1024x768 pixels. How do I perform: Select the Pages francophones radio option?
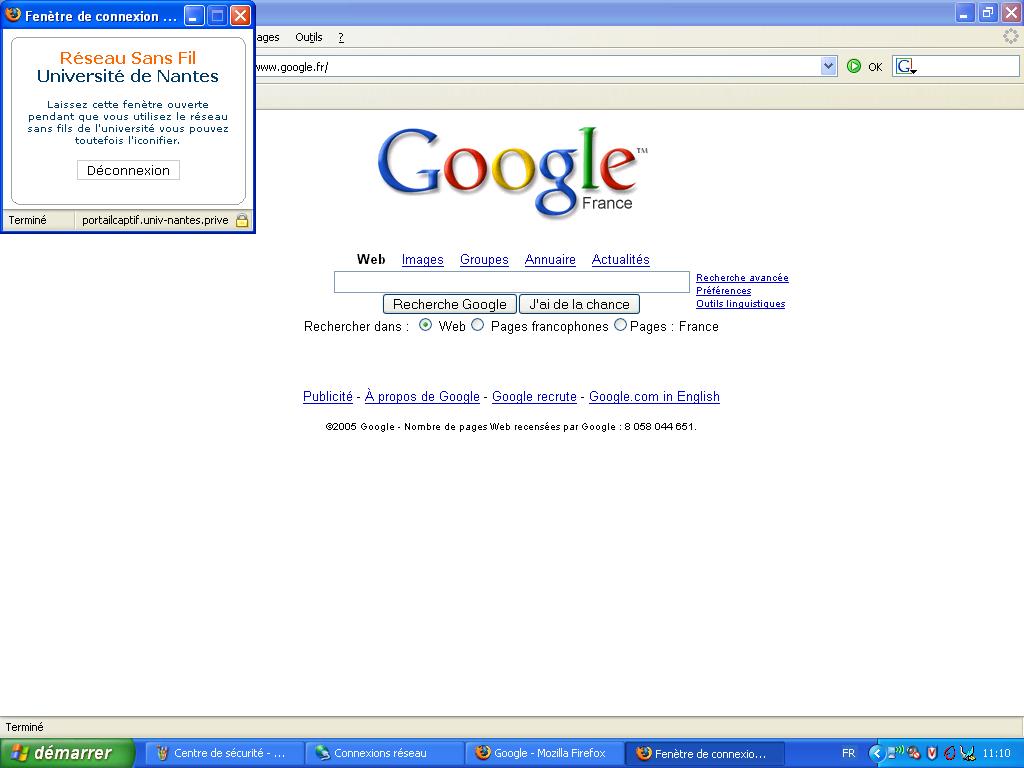click(478, 325)
